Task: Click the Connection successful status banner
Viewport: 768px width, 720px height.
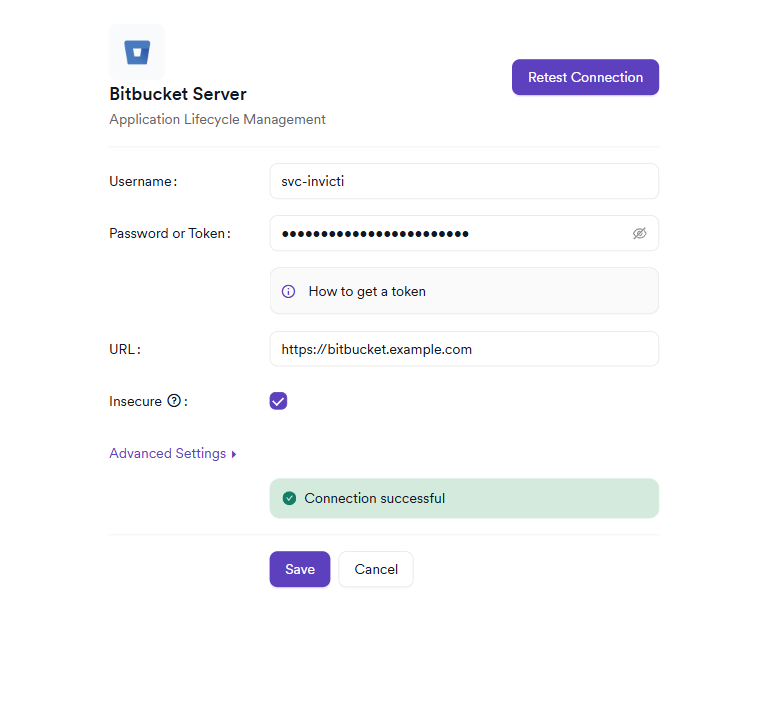Action: pos(464,498)
